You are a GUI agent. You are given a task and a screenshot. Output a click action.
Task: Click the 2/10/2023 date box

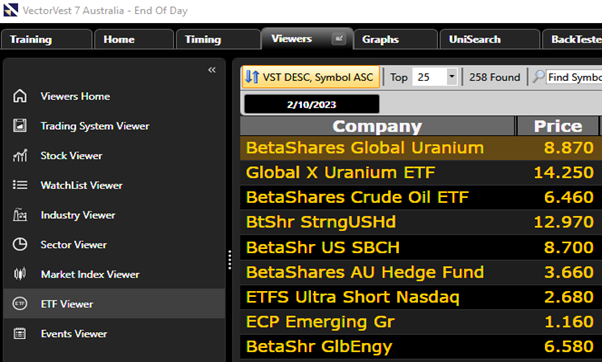click(311, 104)
